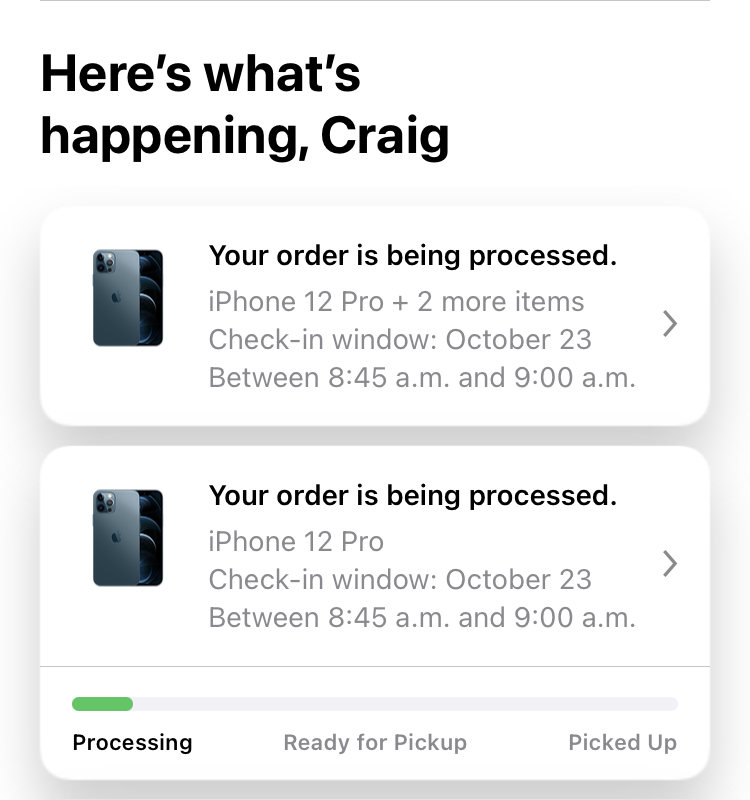This screenshot has height=800, width=750.
Task: Click Apple logo on first iPhone thumbnail
Action: (116, 297)
